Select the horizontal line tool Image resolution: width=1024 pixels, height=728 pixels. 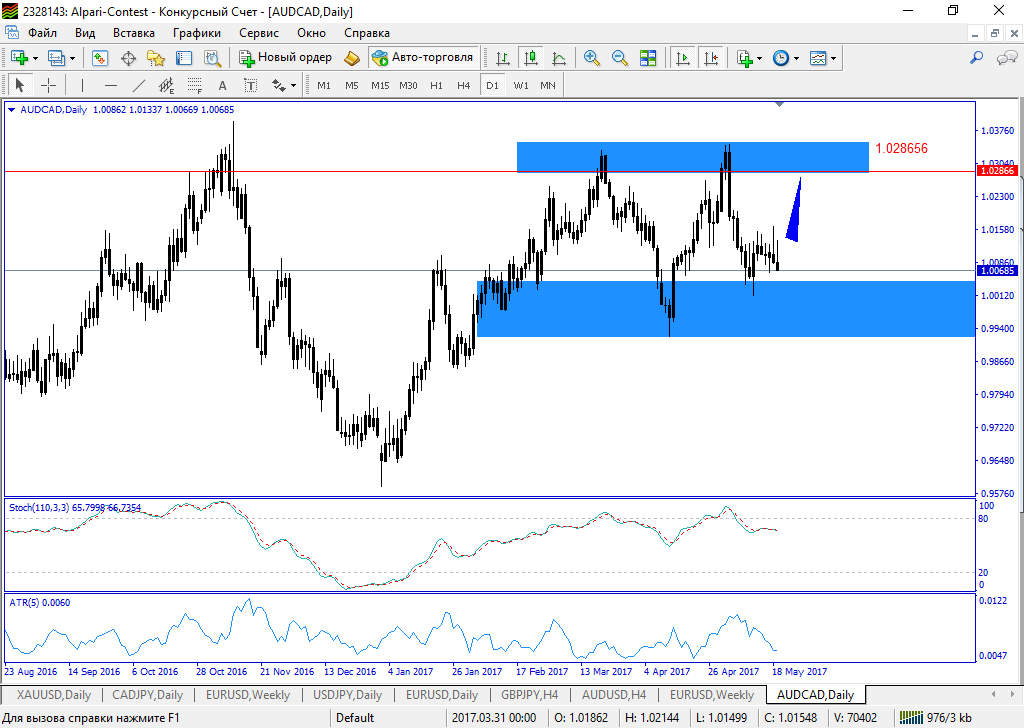111,86
